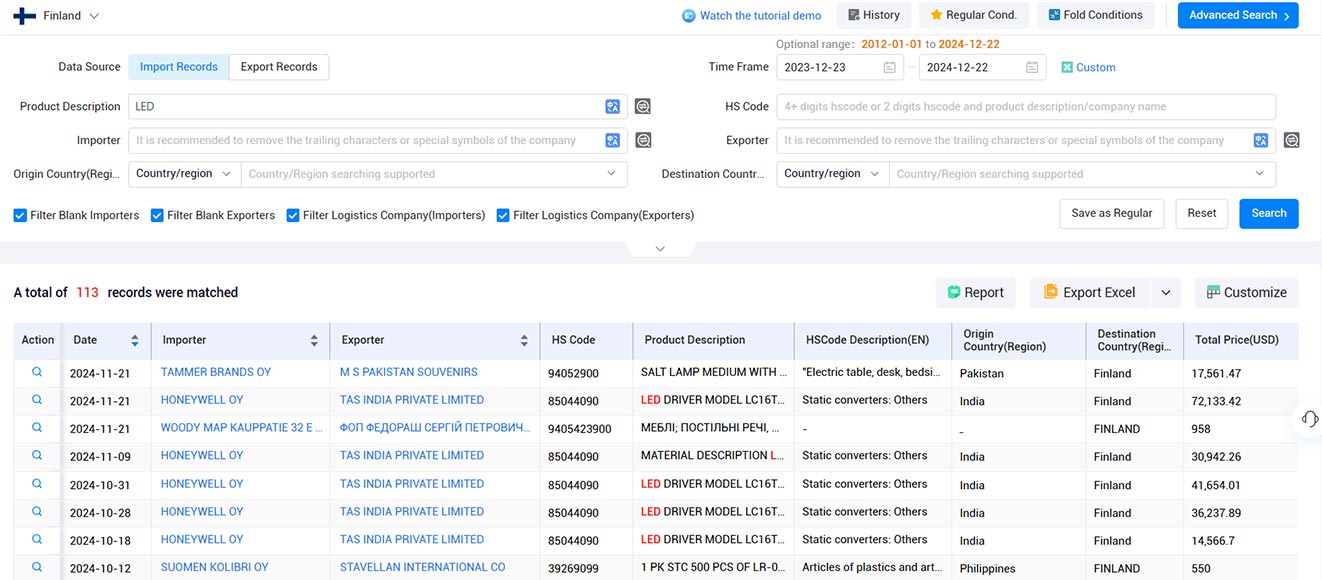Image resolution: width=1322 pixels, height=580 pixels.
Task: Open calendar icon for start date 2023-12-23
Action: click(889, 68)
